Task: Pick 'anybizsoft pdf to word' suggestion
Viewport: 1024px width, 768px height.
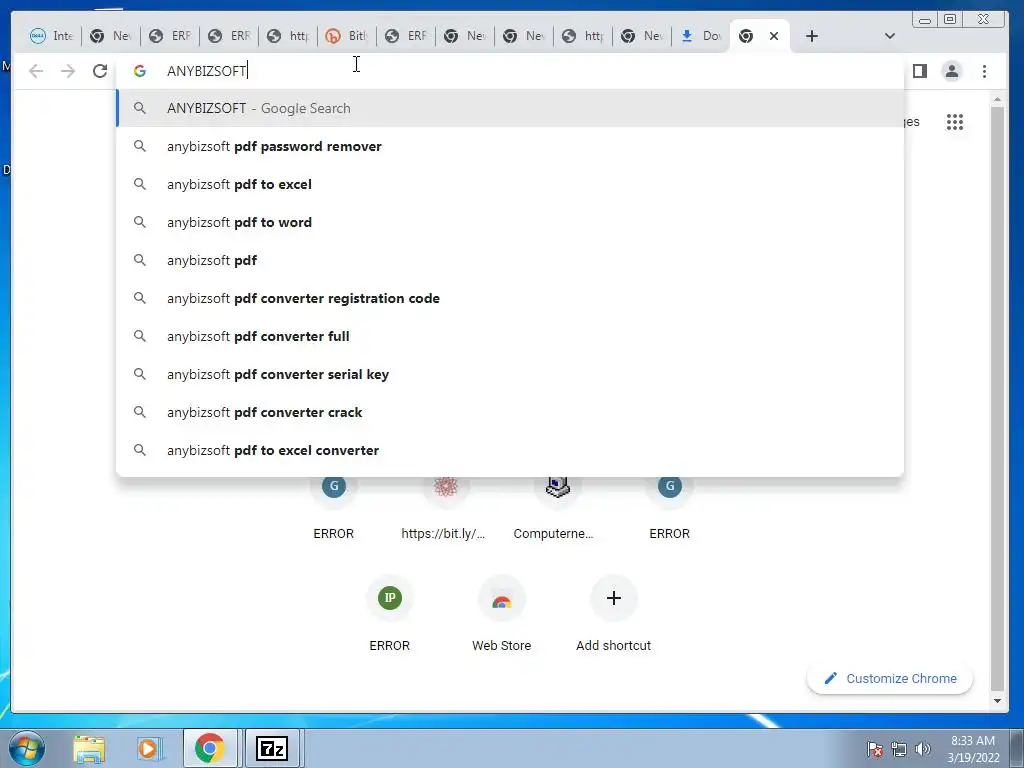Action: 510,222
